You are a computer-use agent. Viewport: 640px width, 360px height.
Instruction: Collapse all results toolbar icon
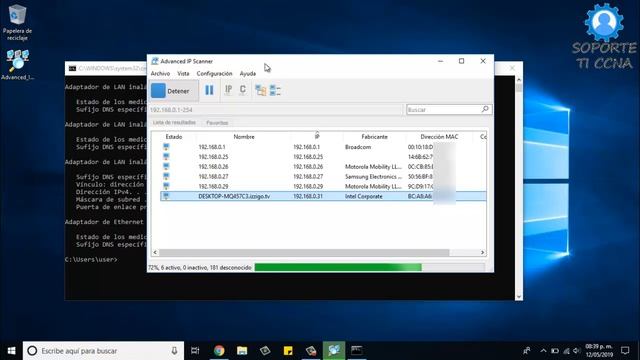(x=275, y=90)
